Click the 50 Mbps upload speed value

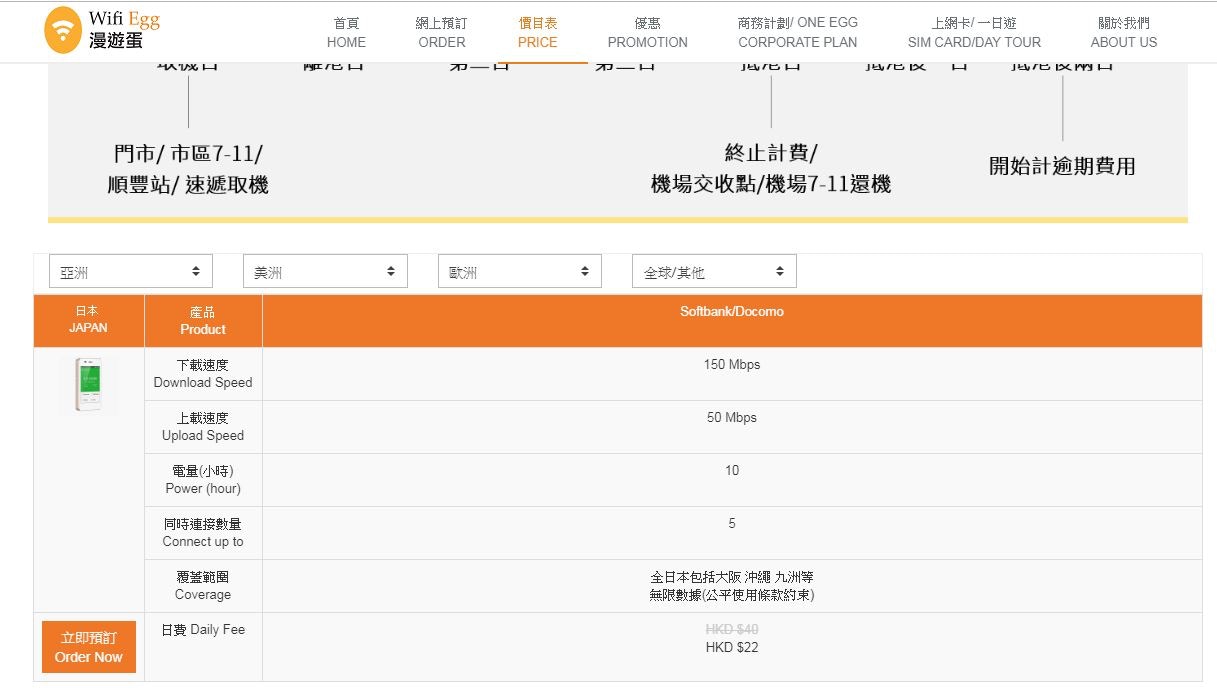(x=732, y=418)
